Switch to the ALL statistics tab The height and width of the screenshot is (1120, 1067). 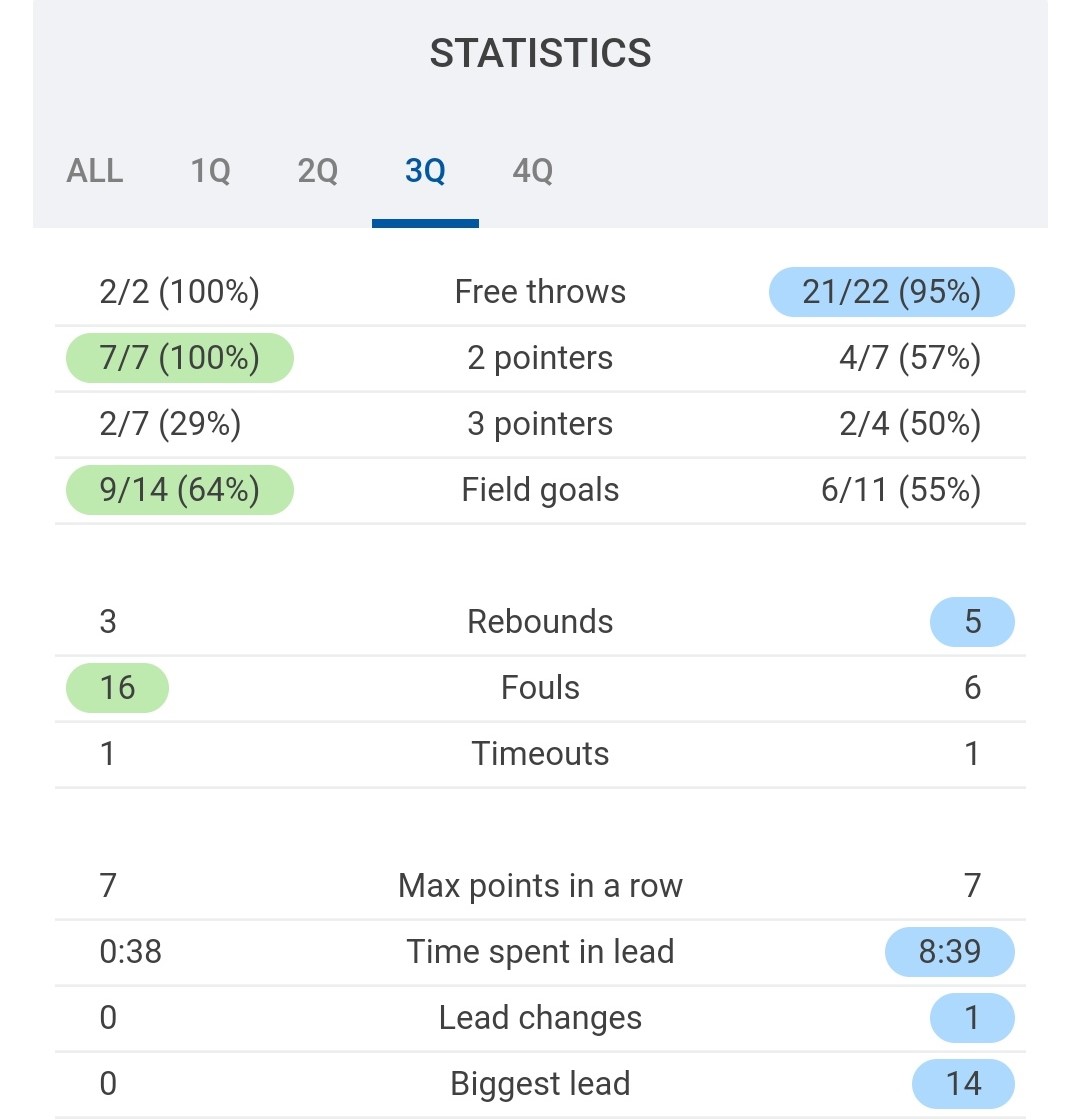point(95,171)
